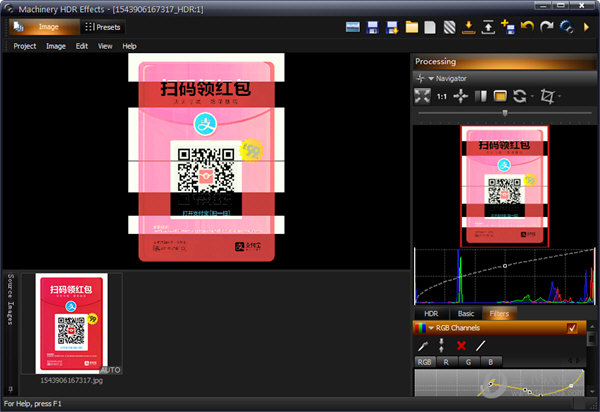The image size is (600, 412).
Task: Click scroll down arrow in filters panel
Action: 592,392
